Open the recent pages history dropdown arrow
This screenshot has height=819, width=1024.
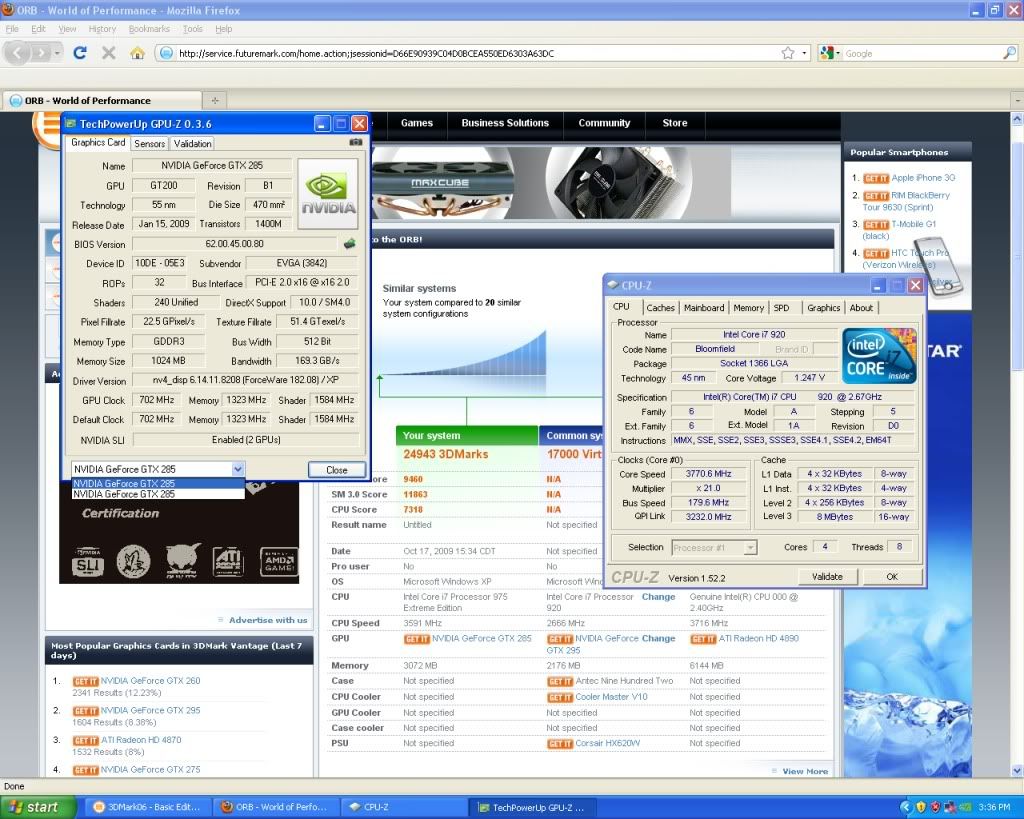[x=57, y=53]
